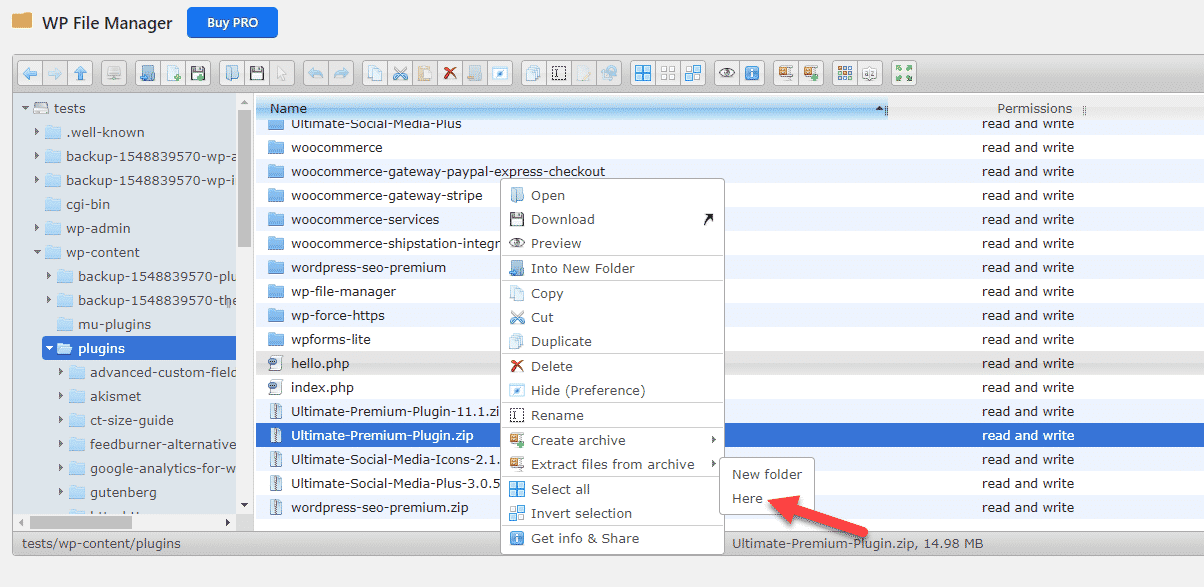
Task: Select the hello.php file row
Action: pyautogui.click(x=730, y=363)
